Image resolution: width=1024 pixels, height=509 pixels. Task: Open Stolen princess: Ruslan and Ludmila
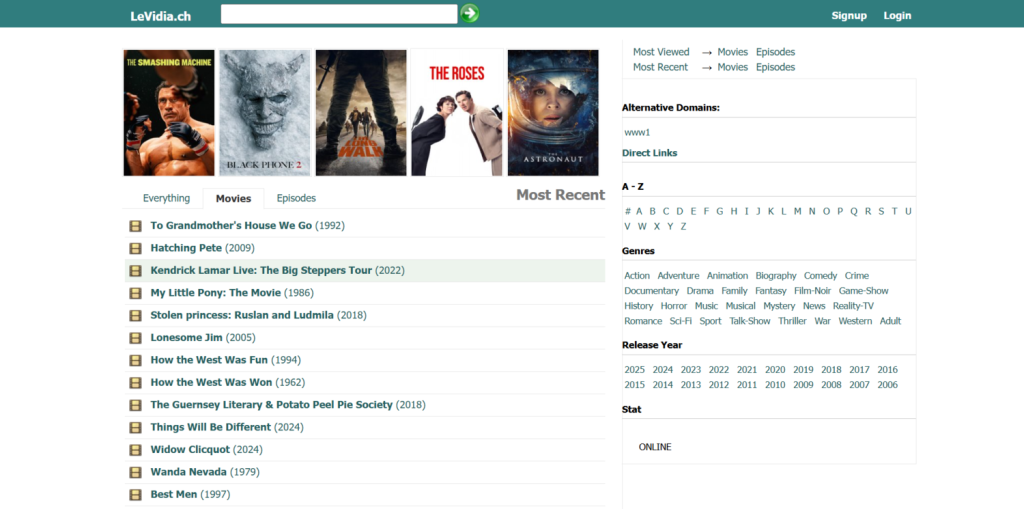[242, 315]
